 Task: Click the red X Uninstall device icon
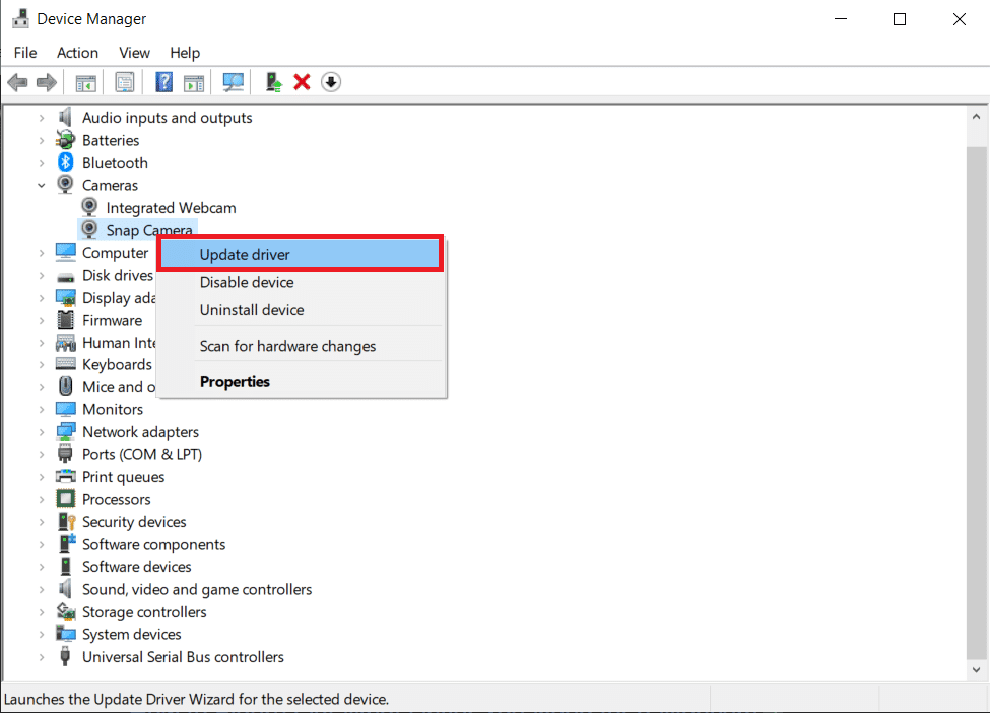[302, 82]
